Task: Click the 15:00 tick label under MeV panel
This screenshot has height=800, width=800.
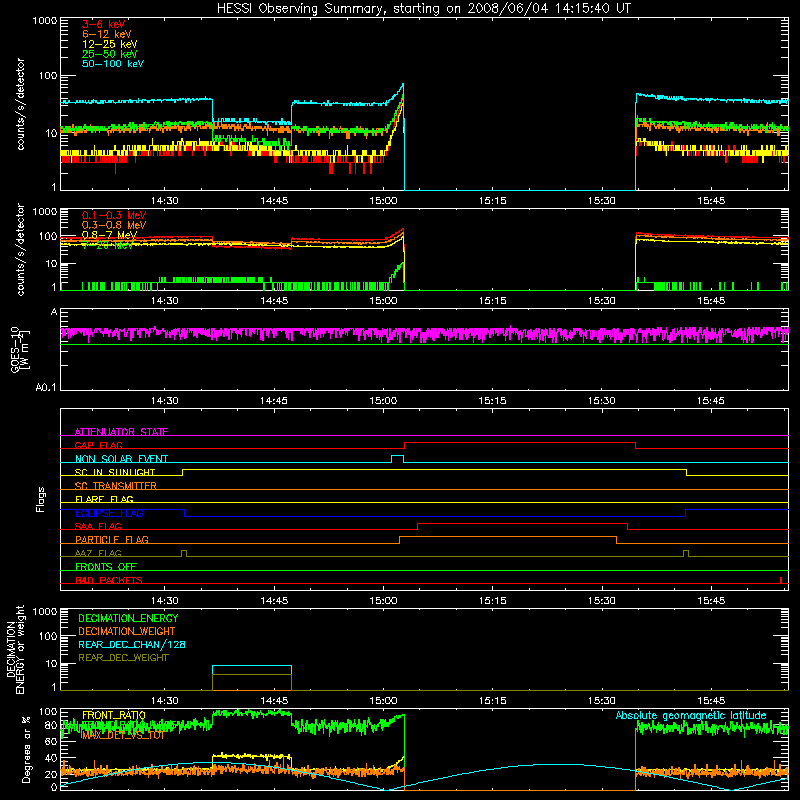Action: point(383,301)
